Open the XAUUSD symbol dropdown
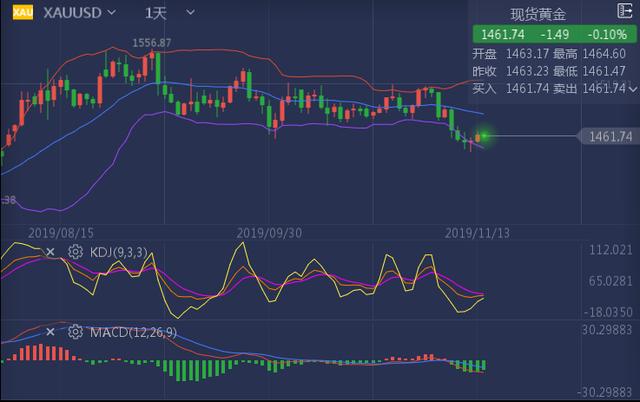640x402 pixels. [x=80, y=13]
